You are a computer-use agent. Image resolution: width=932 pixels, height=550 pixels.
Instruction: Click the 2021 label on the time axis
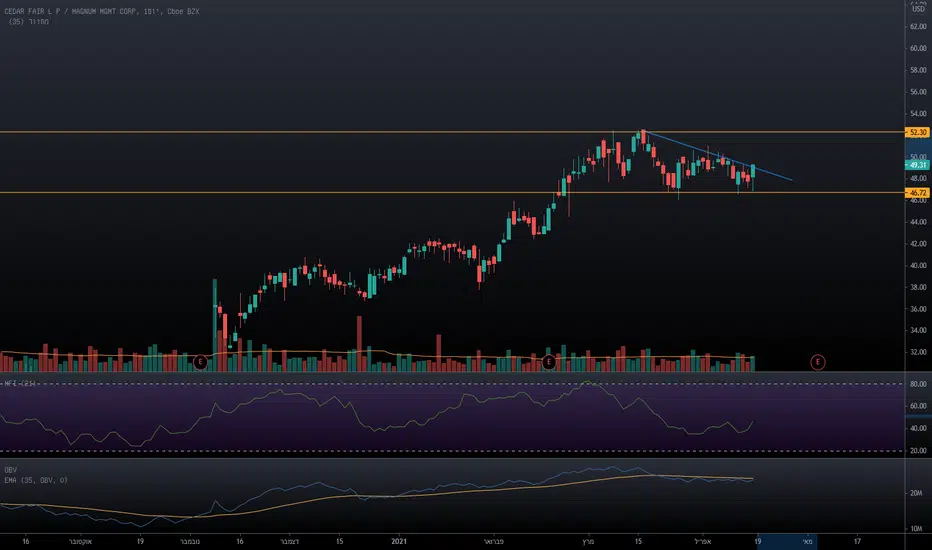pyautogui.click(x=399, y=542)
